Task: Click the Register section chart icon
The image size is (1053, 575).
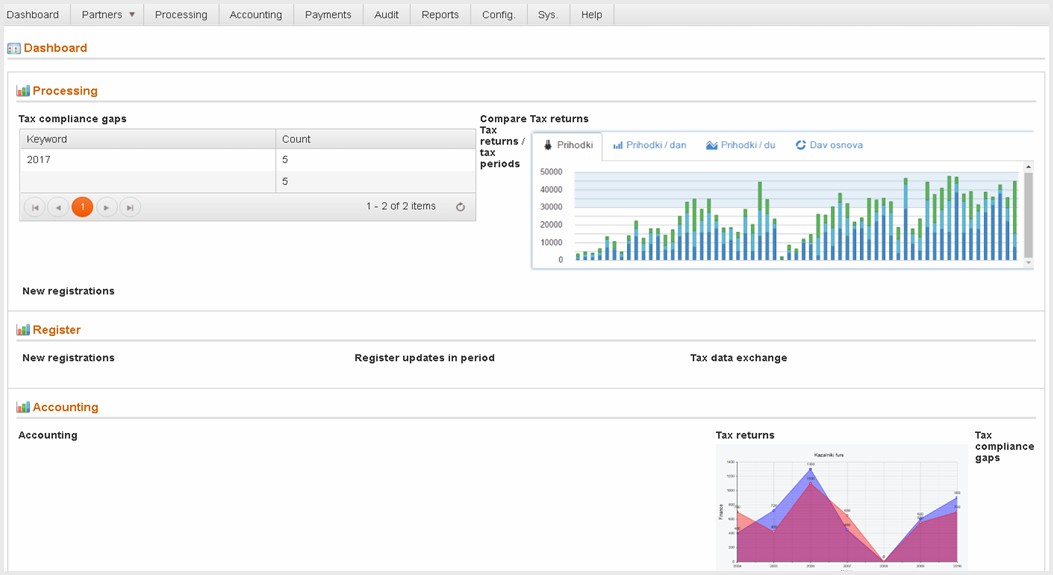Action: [23, 330]
